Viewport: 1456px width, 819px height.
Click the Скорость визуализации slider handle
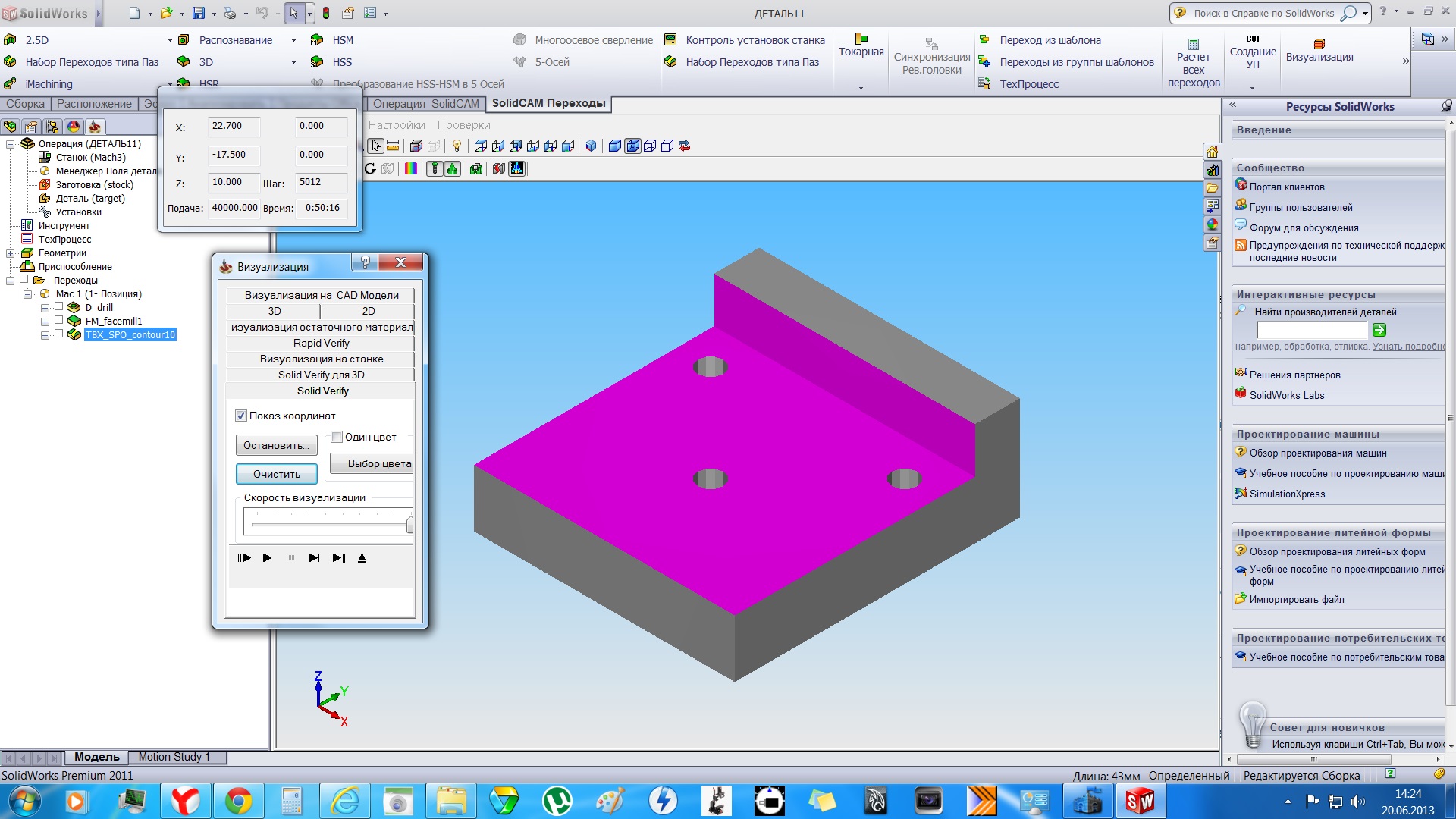pyautogui.click(x=410, y=524)
